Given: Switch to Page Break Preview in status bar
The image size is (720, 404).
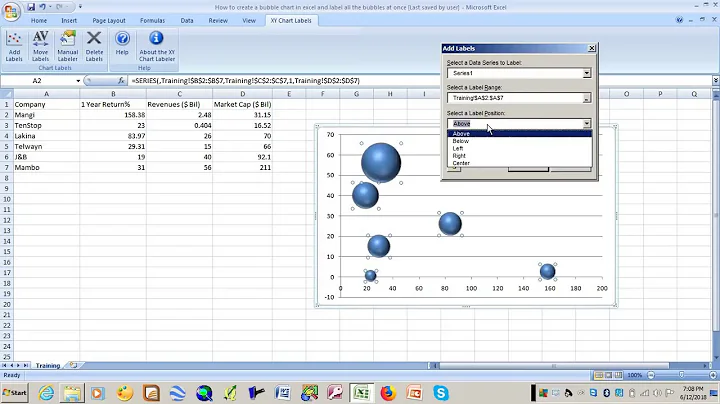Looking at the screenshot, I should click(619, 375).
